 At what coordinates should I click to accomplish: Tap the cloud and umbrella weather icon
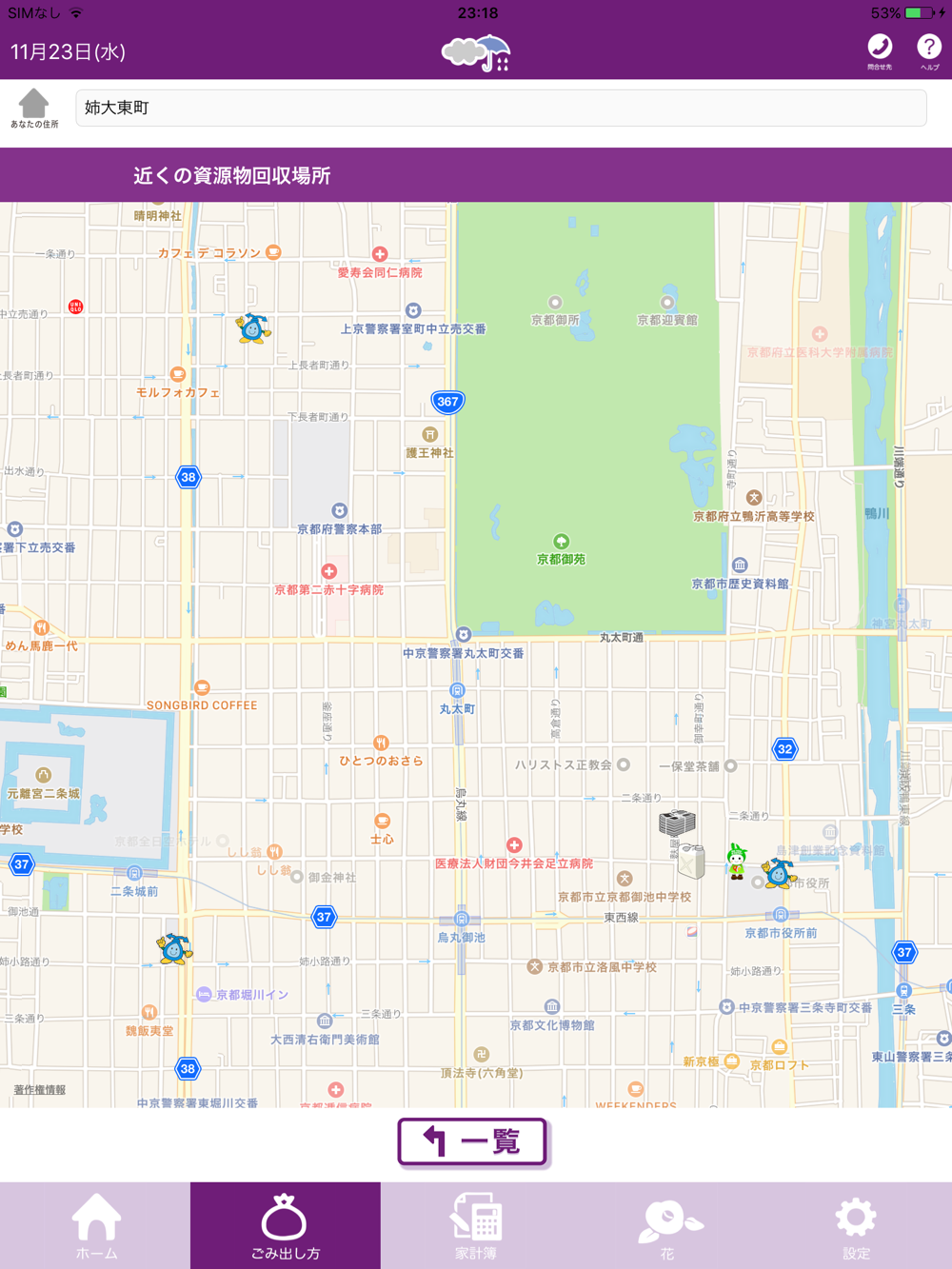tap(476, 52)
